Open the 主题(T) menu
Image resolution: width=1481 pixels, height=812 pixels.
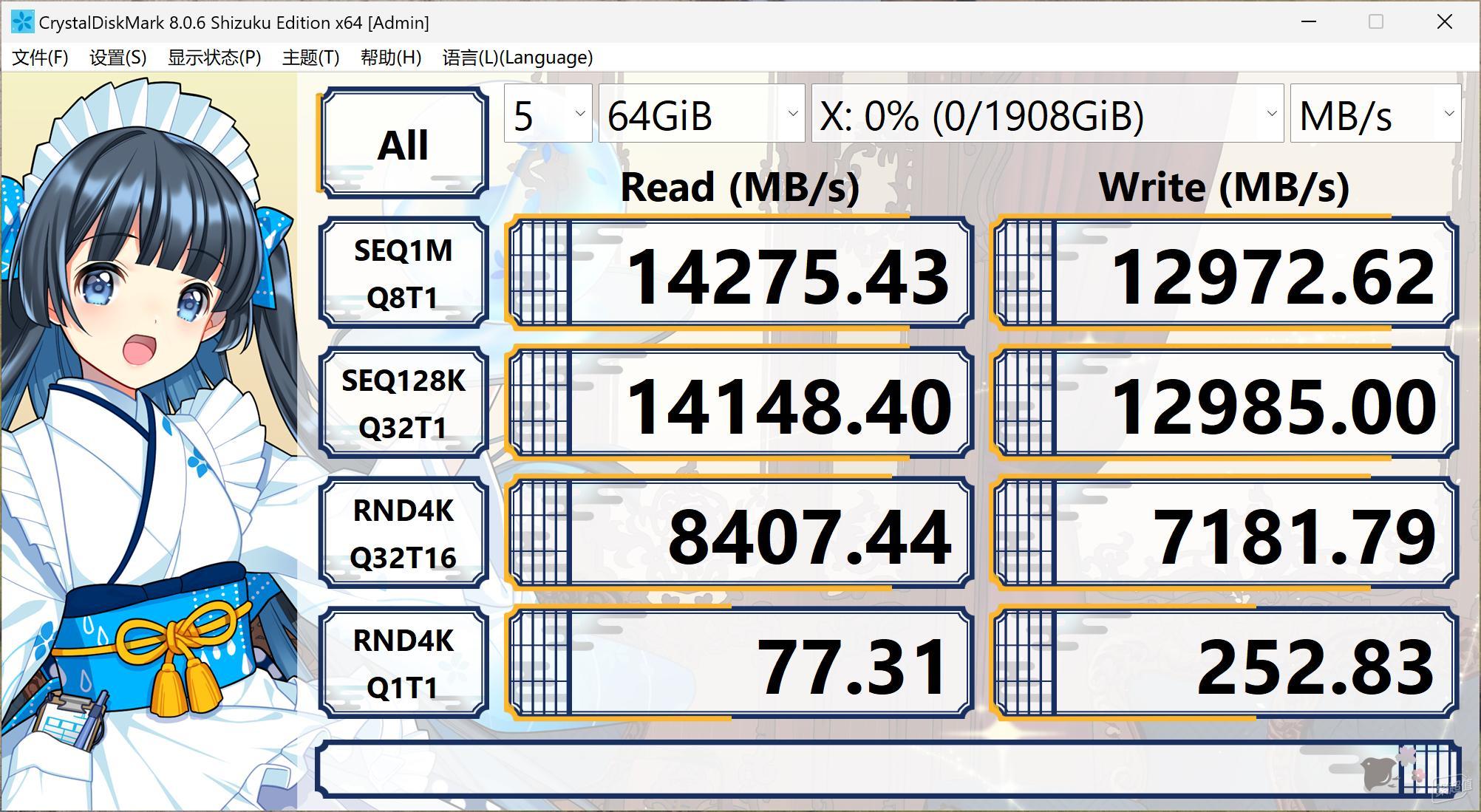click(x=310, y=58)
